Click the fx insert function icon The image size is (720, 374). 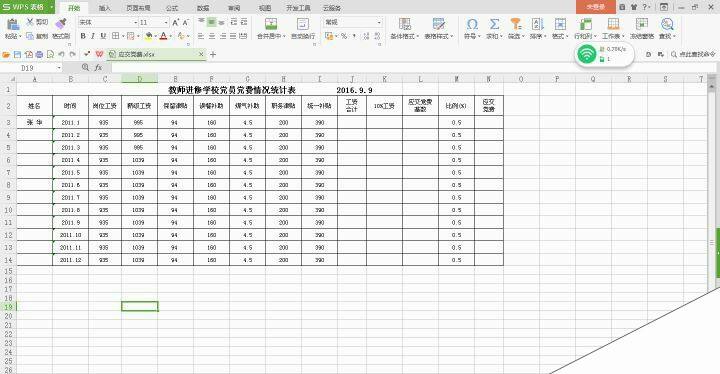coord(98,68)
